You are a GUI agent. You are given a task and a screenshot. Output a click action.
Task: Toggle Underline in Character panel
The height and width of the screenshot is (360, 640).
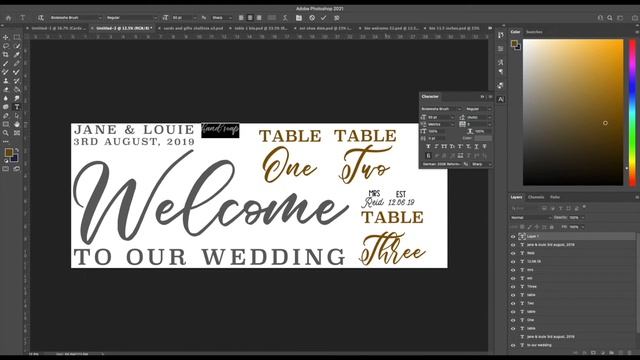(x=476, y=146)
